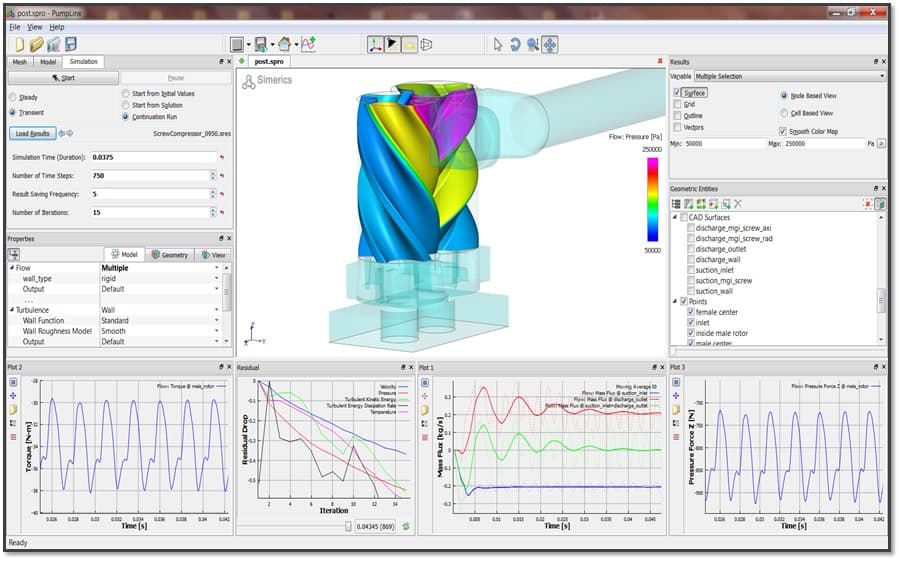Select the Cell Based View radio button
The image size is (900, 561).
[784, 113]
